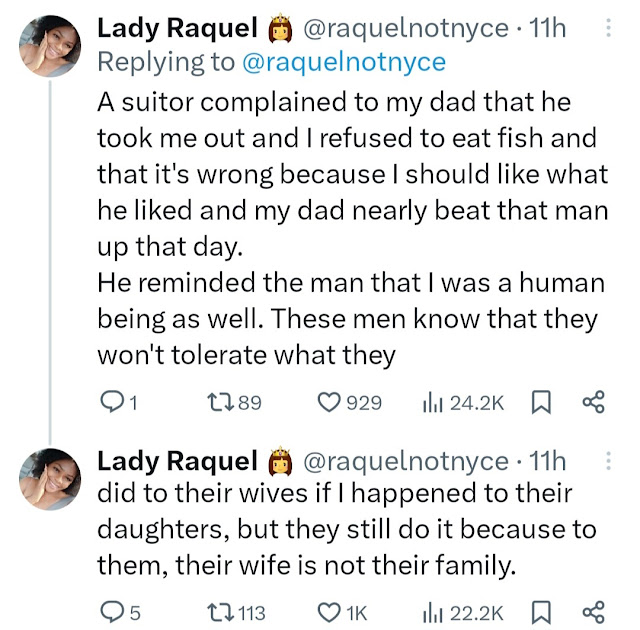View analytics of the 24.2K views tweet
The image size is (640, 630).
[435, 402]
